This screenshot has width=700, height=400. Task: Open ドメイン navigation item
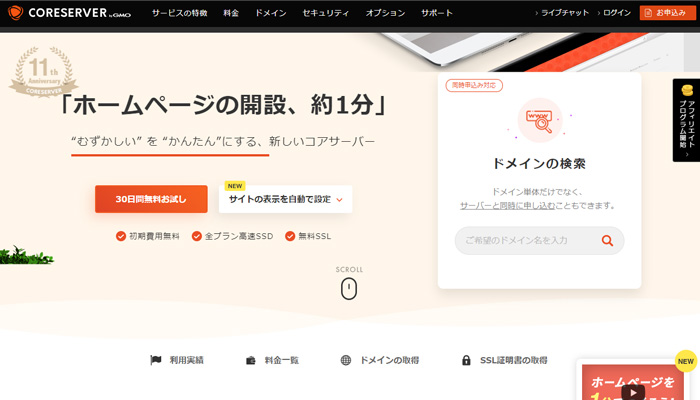(x=271, y=13)
